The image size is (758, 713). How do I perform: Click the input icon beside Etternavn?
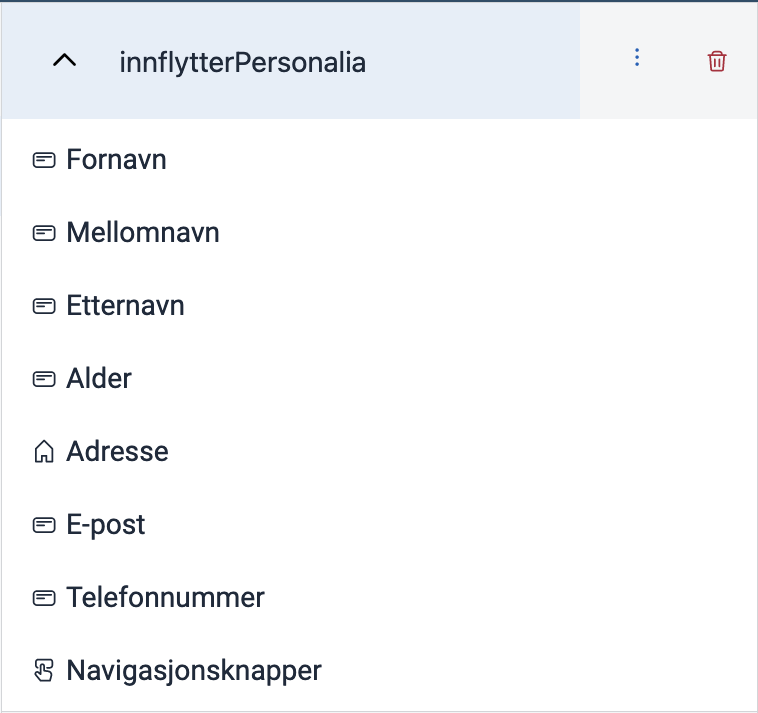point(44,306)
